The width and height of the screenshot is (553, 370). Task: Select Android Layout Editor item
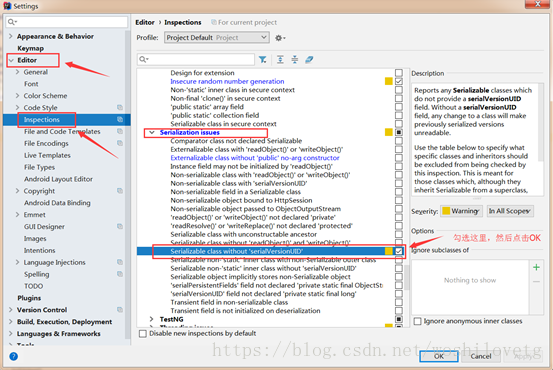coord(58,179)
